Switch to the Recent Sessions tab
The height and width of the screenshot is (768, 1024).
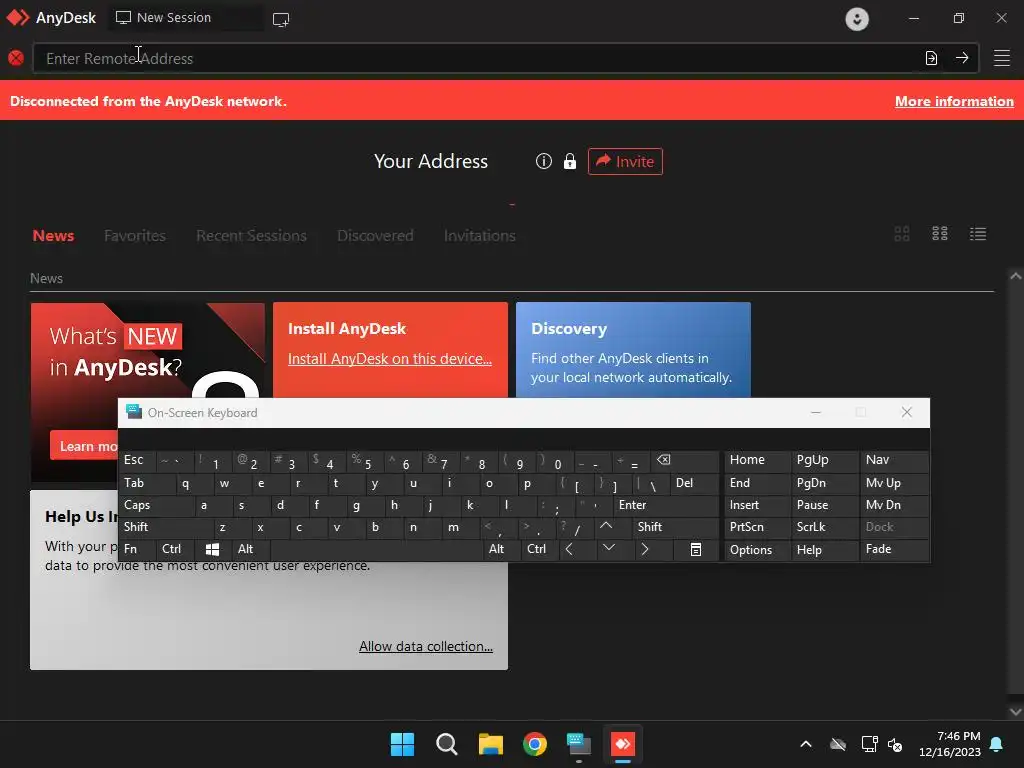(x=251, y=236)
